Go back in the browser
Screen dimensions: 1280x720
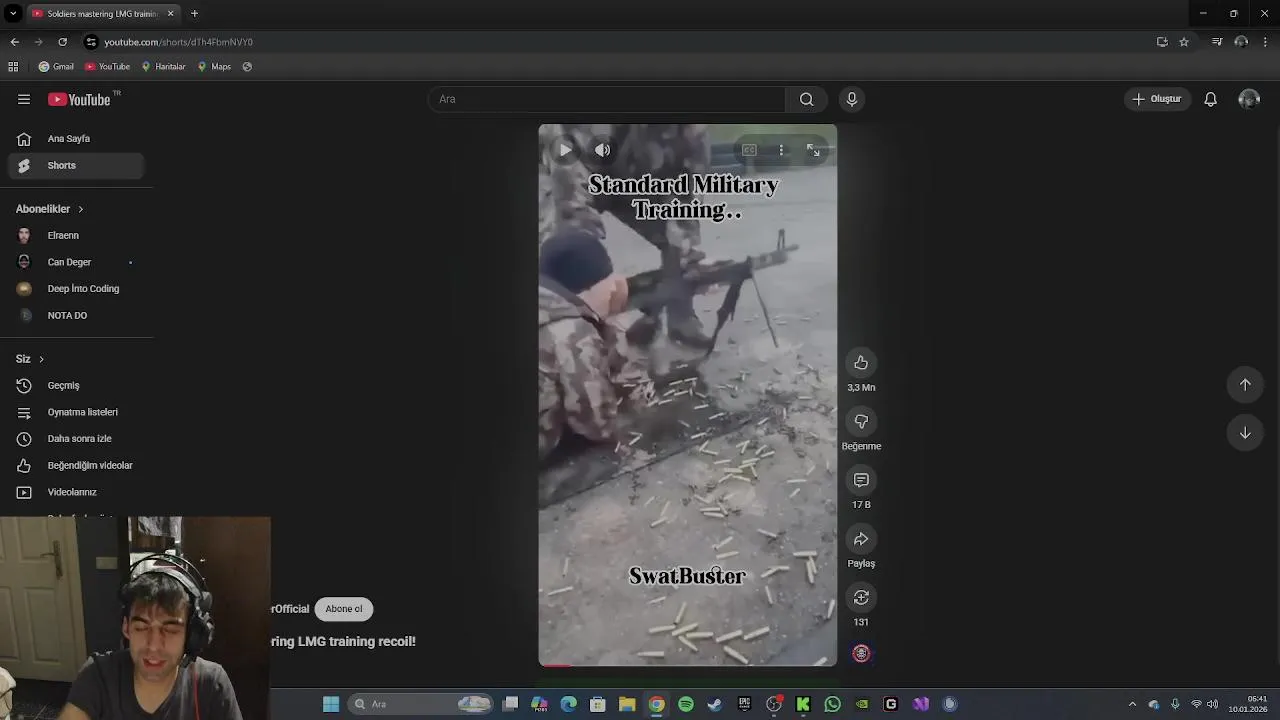click(x=14, y=42)
